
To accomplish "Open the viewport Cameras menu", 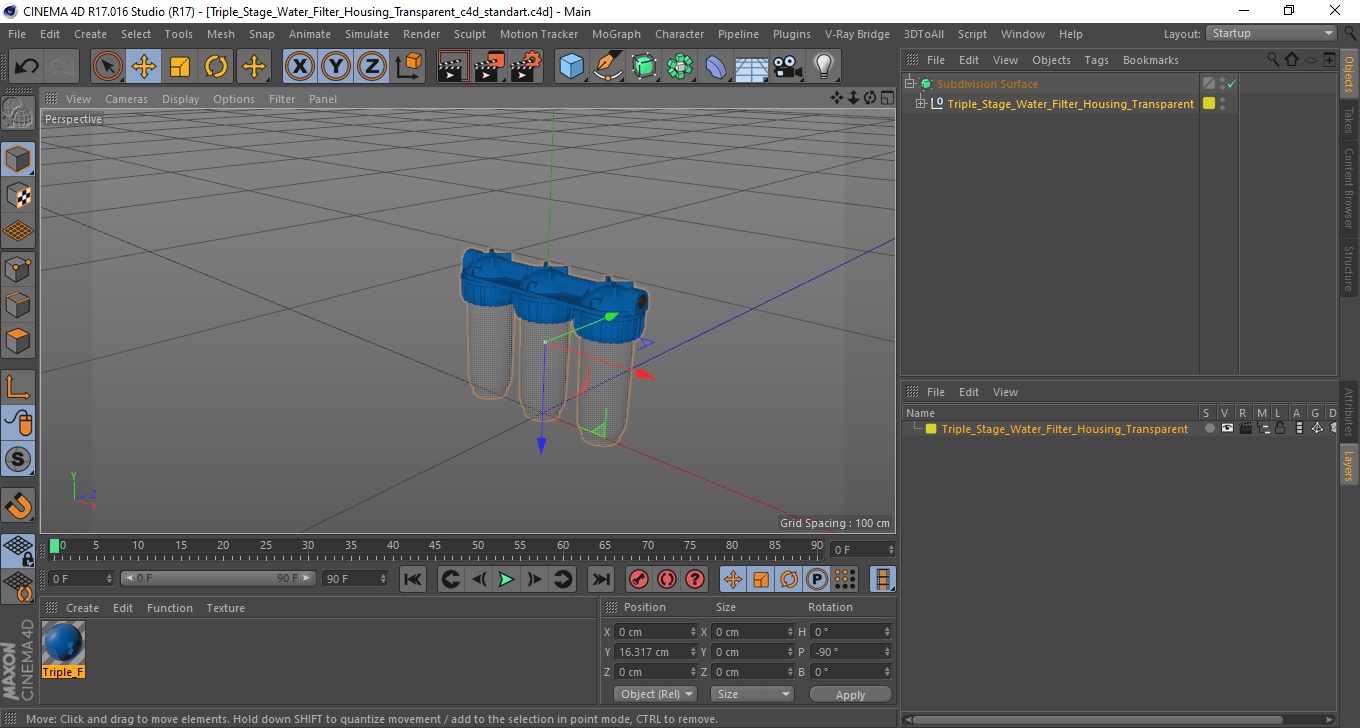I will (126, 99).
